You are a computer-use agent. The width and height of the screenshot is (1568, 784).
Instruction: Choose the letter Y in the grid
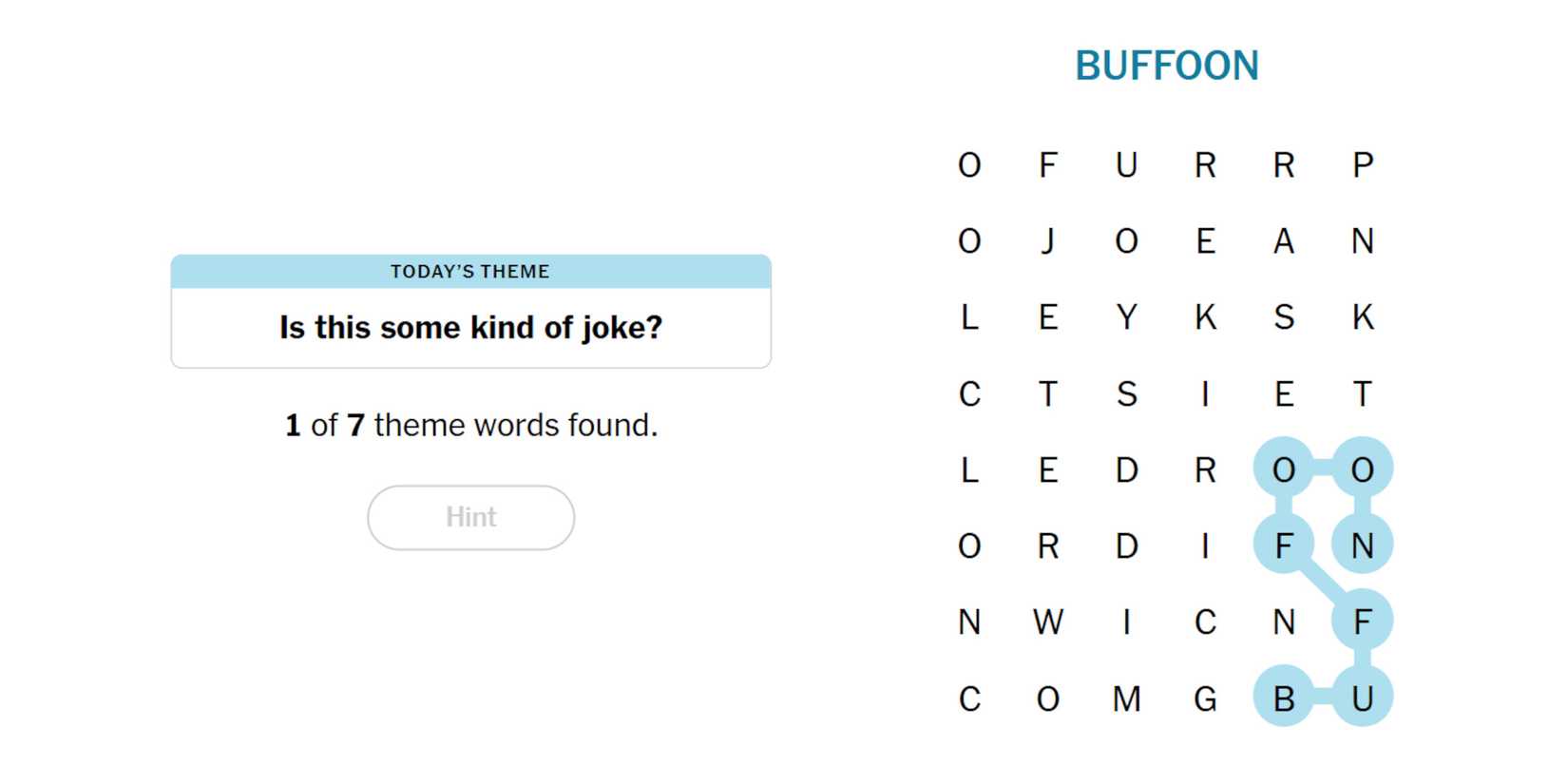(1126, 317)
